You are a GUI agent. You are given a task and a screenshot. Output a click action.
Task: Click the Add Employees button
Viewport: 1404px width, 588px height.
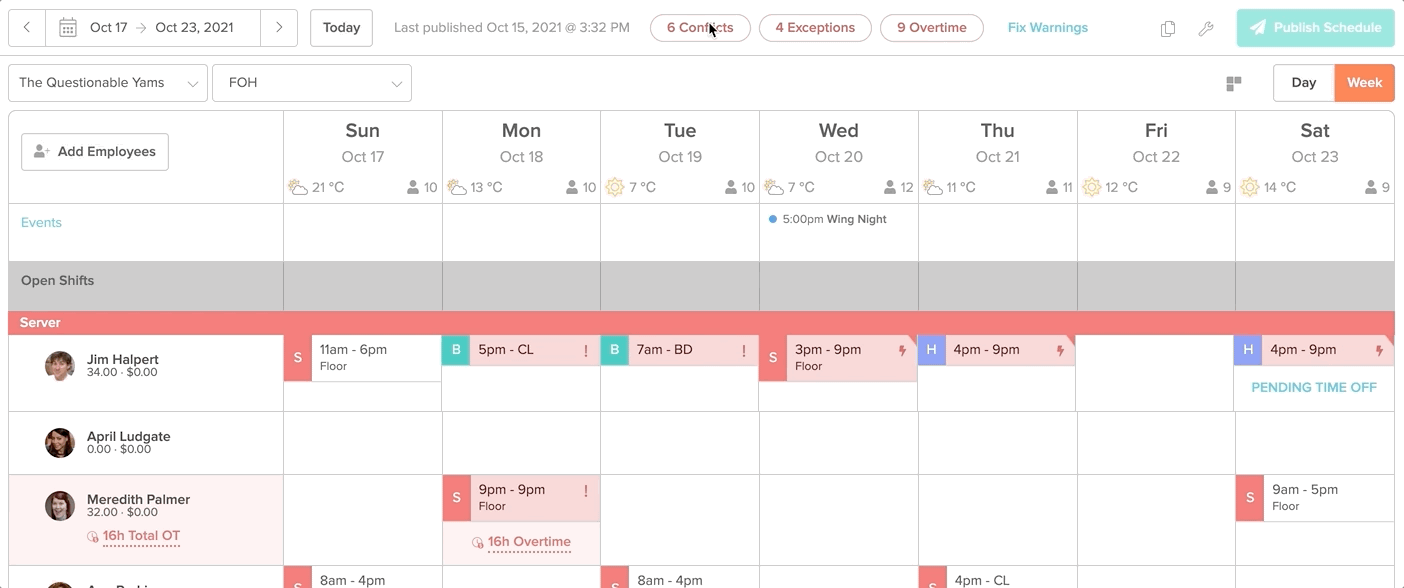(x=95, y=152)
